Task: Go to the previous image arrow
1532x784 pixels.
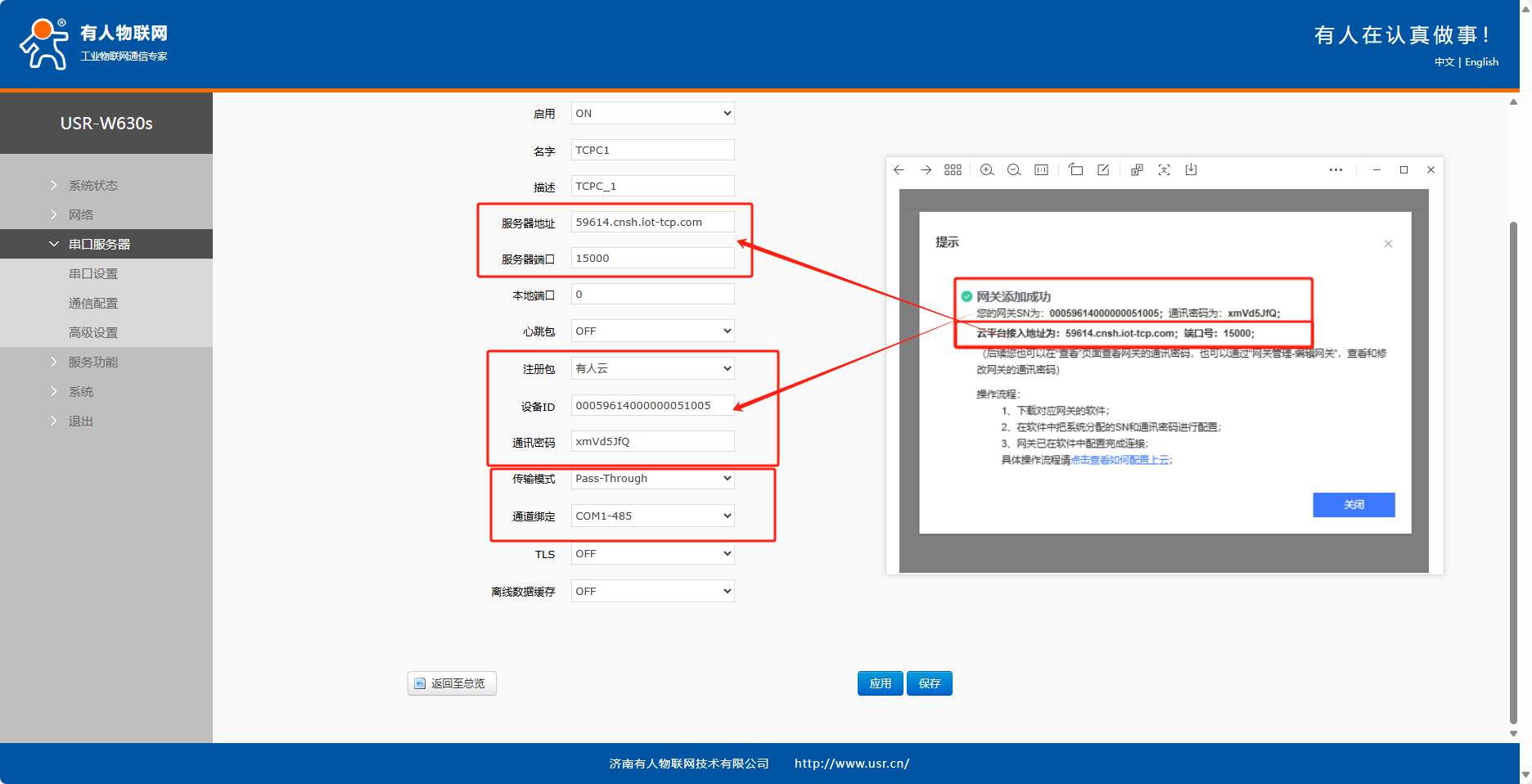Action: [899, 170]
